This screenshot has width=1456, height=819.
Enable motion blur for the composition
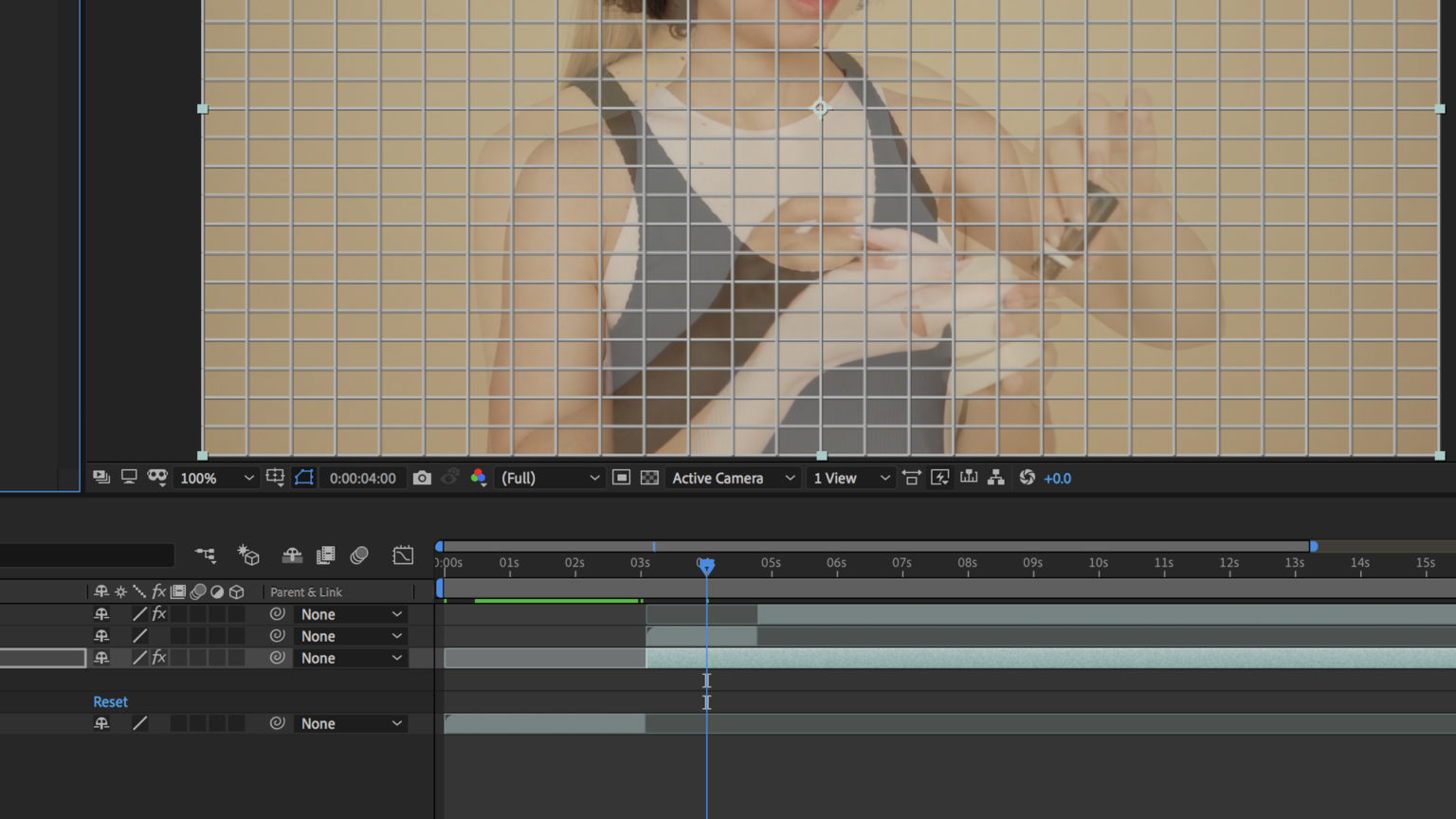(x=359, y=555)
